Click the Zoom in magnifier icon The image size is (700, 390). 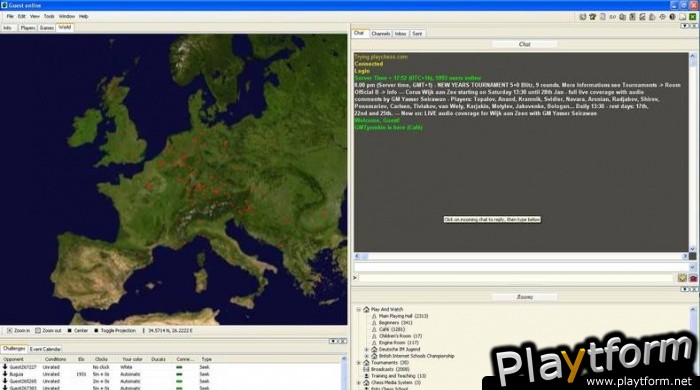pyautogui.click(x=10, y=331)
